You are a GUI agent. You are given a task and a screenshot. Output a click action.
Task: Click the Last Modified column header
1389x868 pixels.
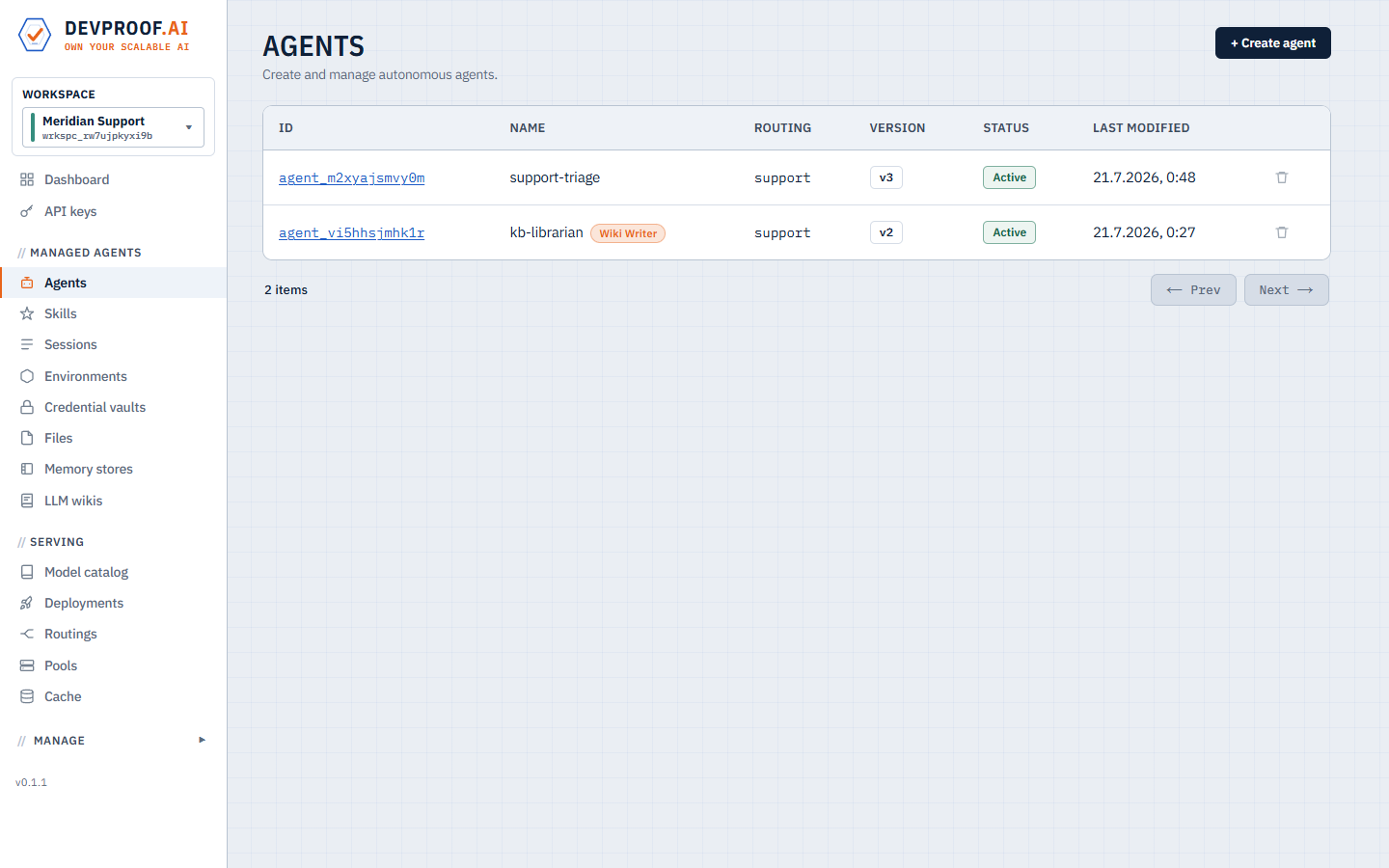(1141, 128)
